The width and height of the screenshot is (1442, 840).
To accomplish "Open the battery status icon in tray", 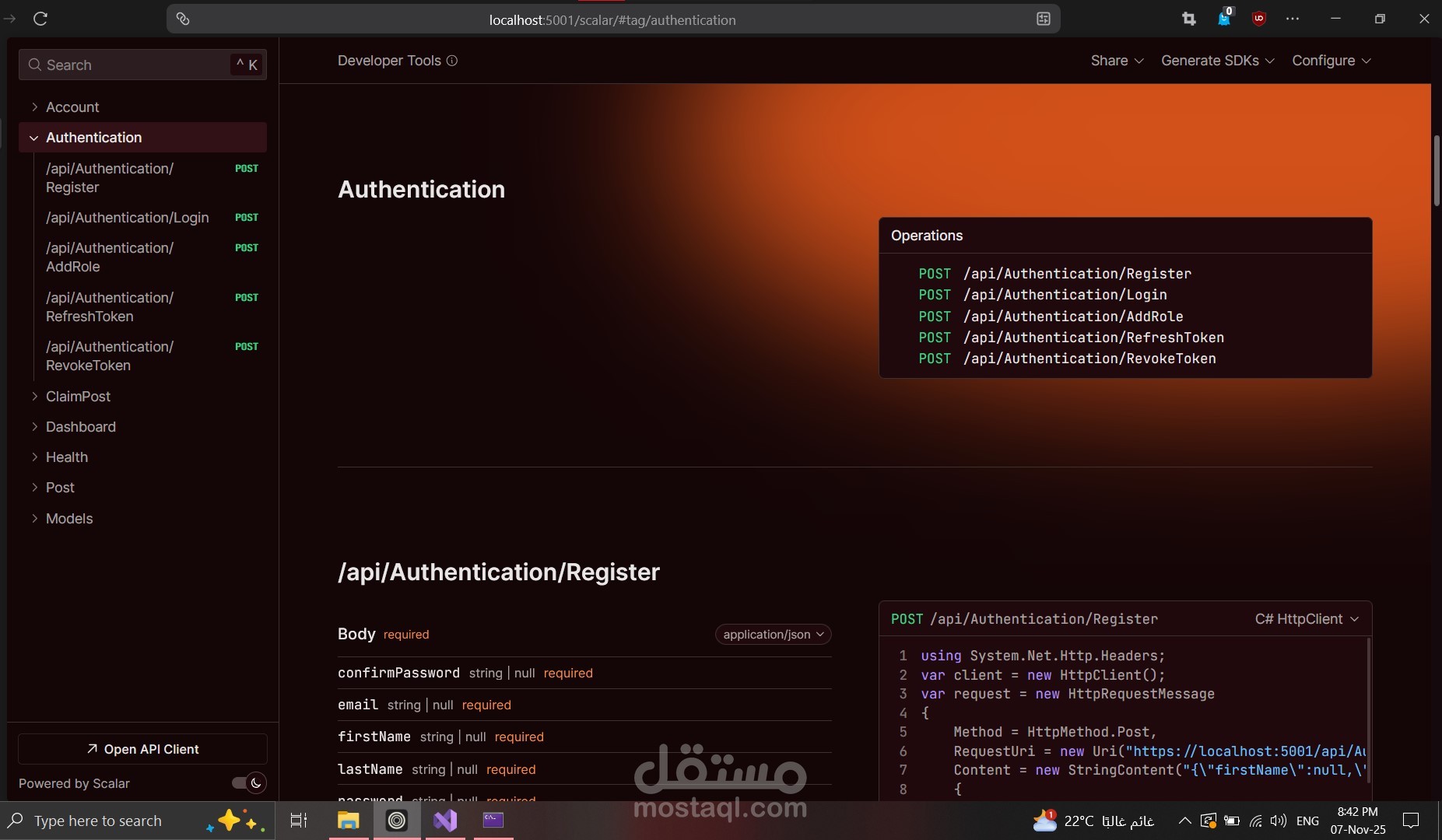I will click(1232, 821).
